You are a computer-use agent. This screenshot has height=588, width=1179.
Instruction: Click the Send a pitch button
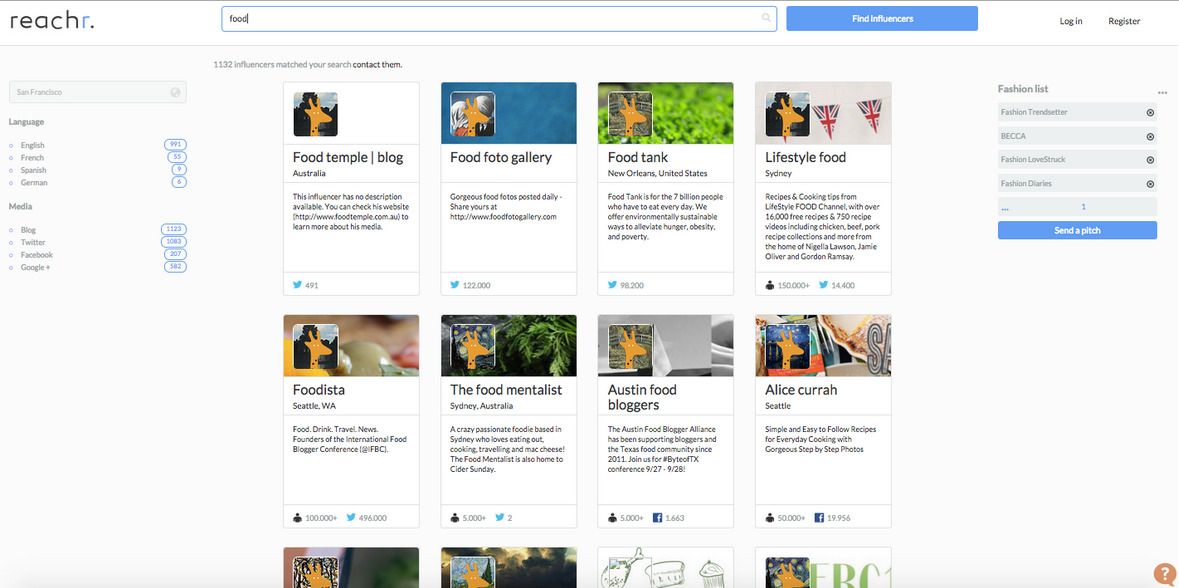[1077, 229]
